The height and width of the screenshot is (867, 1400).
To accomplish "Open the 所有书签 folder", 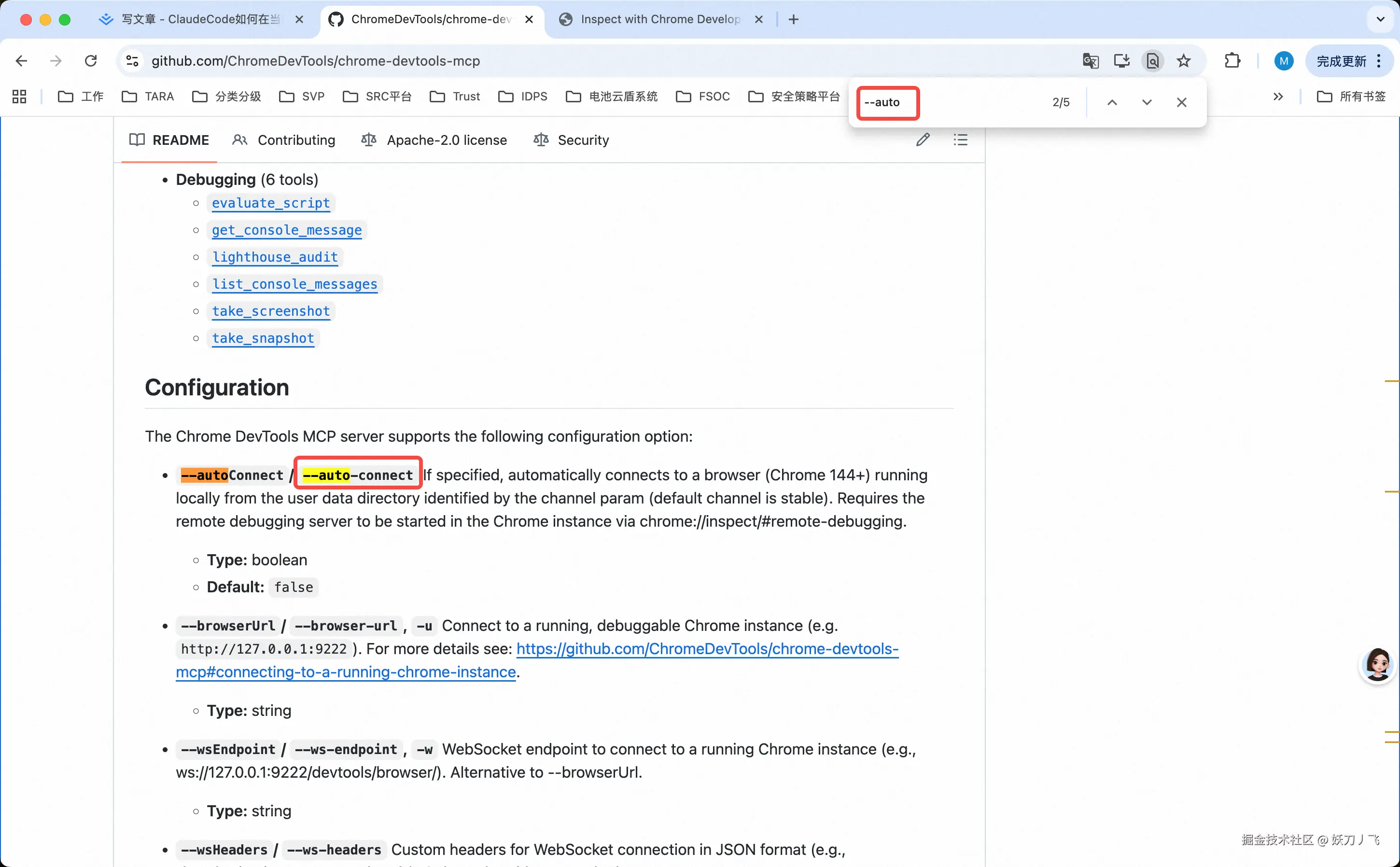I will pos(1351,97).
